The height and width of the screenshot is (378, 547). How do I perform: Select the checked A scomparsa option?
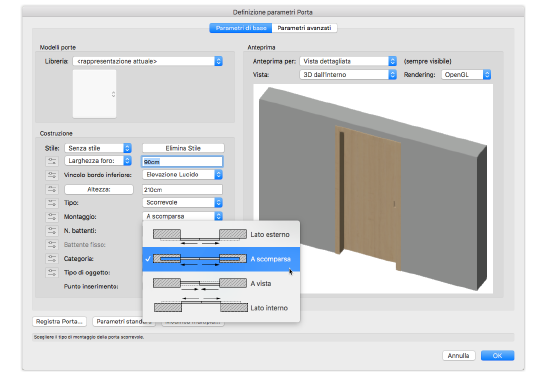click(x=221, y=259)
